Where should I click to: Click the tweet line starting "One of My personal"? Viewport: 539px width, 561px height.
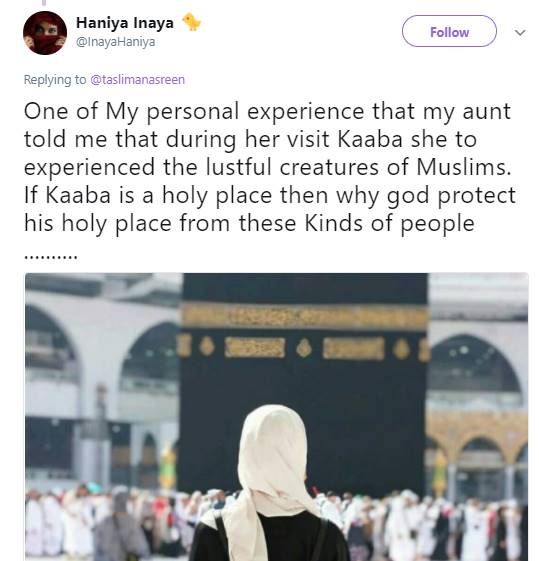(267, 111)
